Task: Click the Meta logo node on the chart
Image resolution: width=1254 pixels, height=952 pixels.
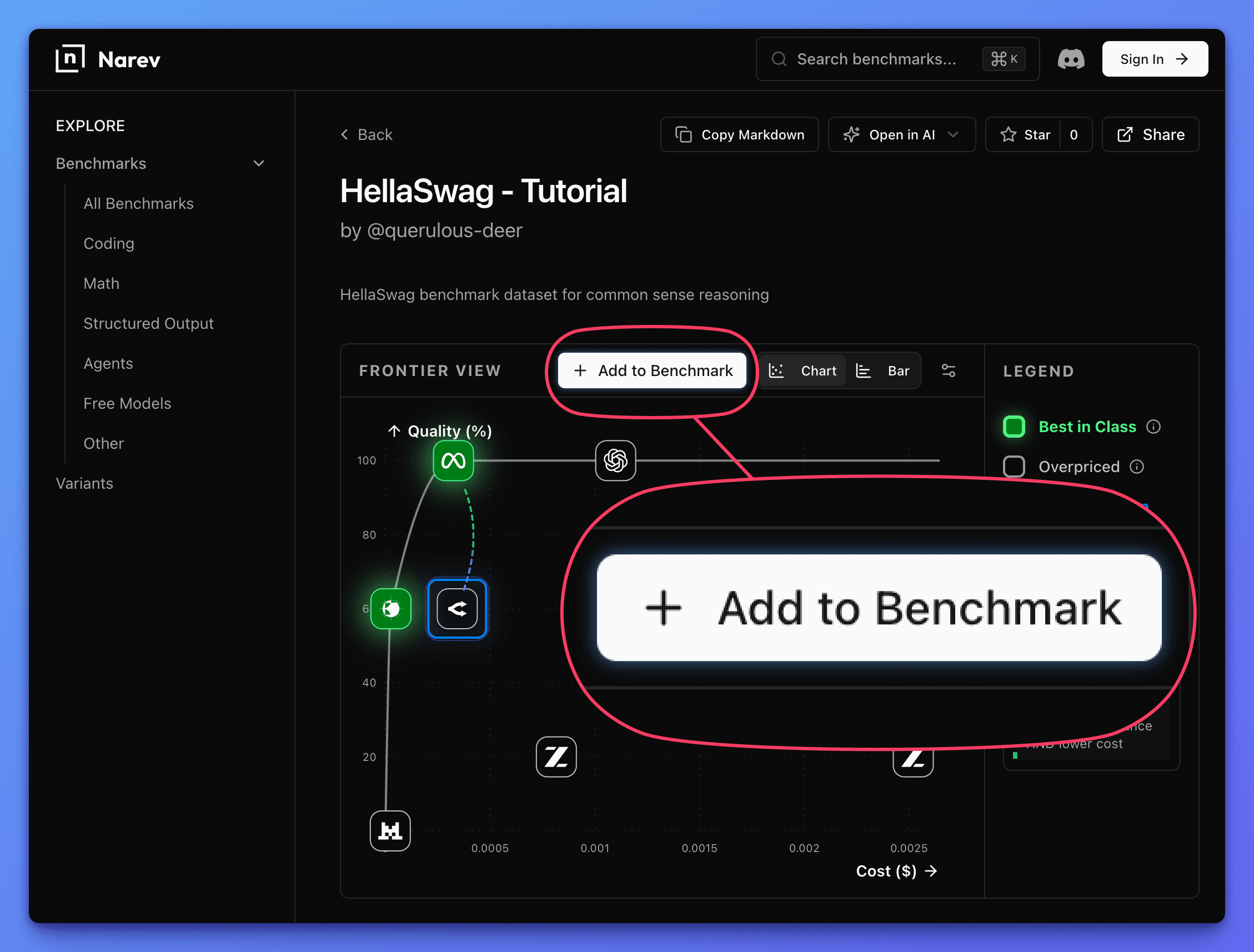Action: [x=453, y=461]
